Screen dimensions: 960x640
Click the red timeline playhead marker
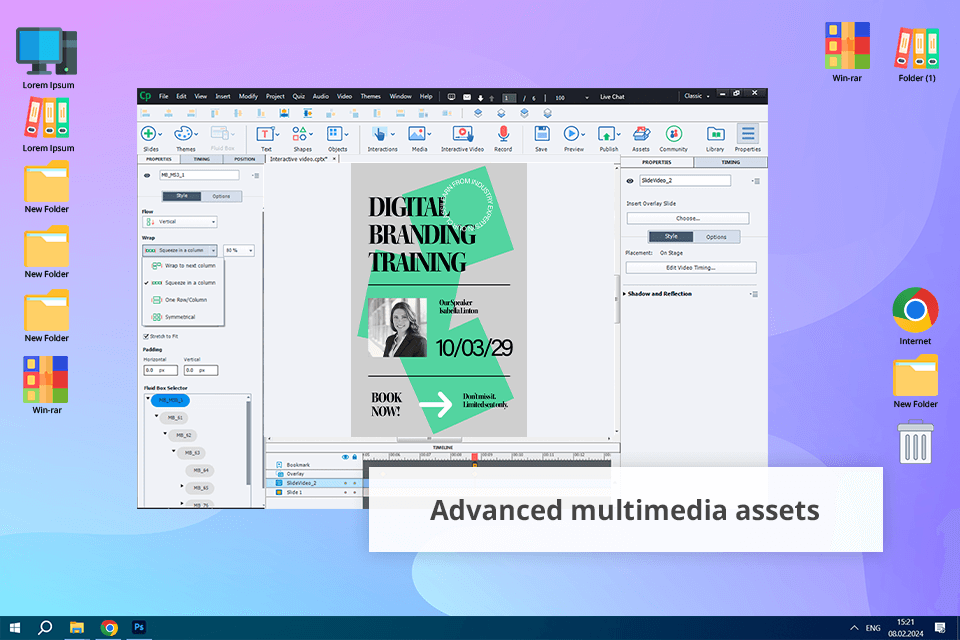(475, 457)
